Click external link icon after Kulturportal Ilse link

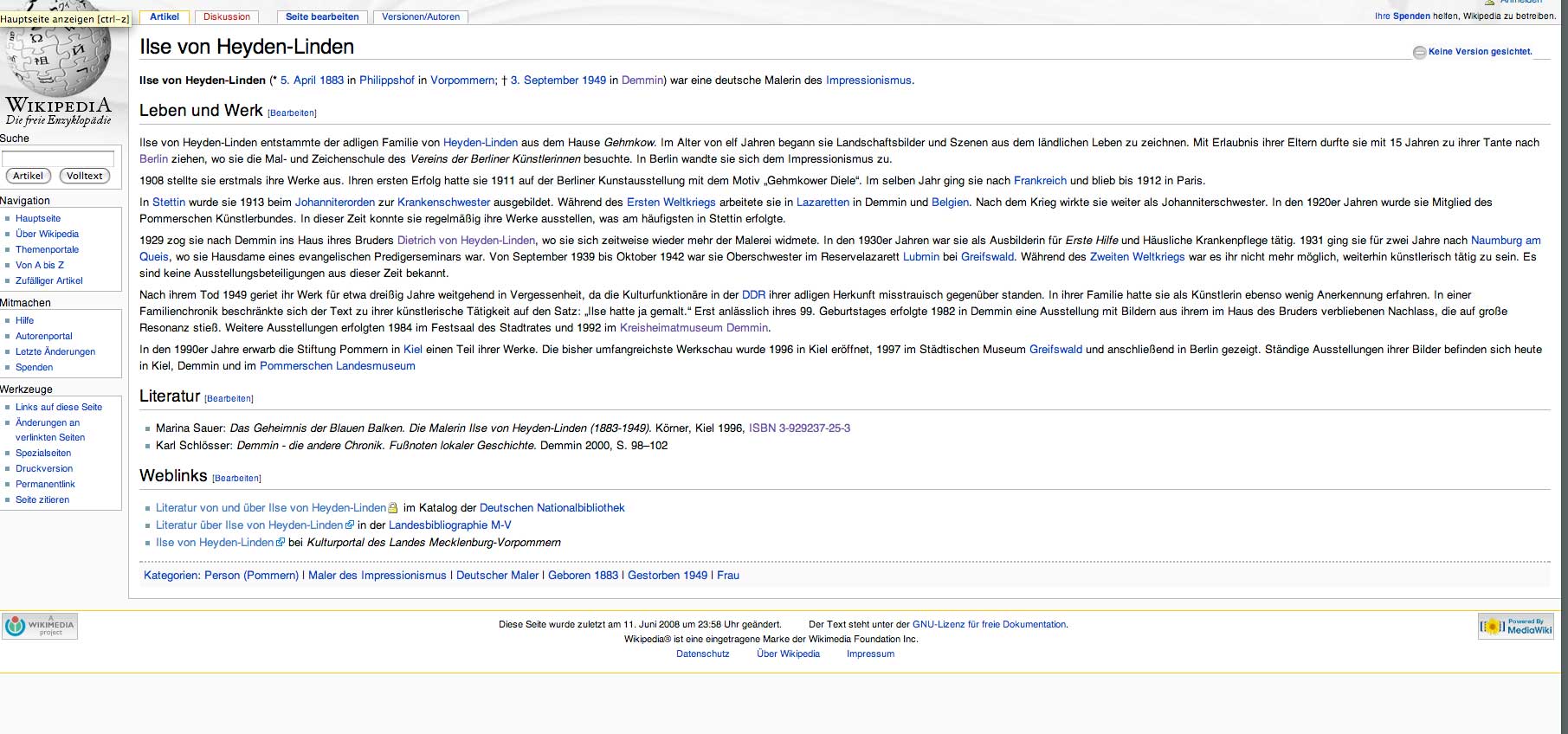click(x=281, y=543)
